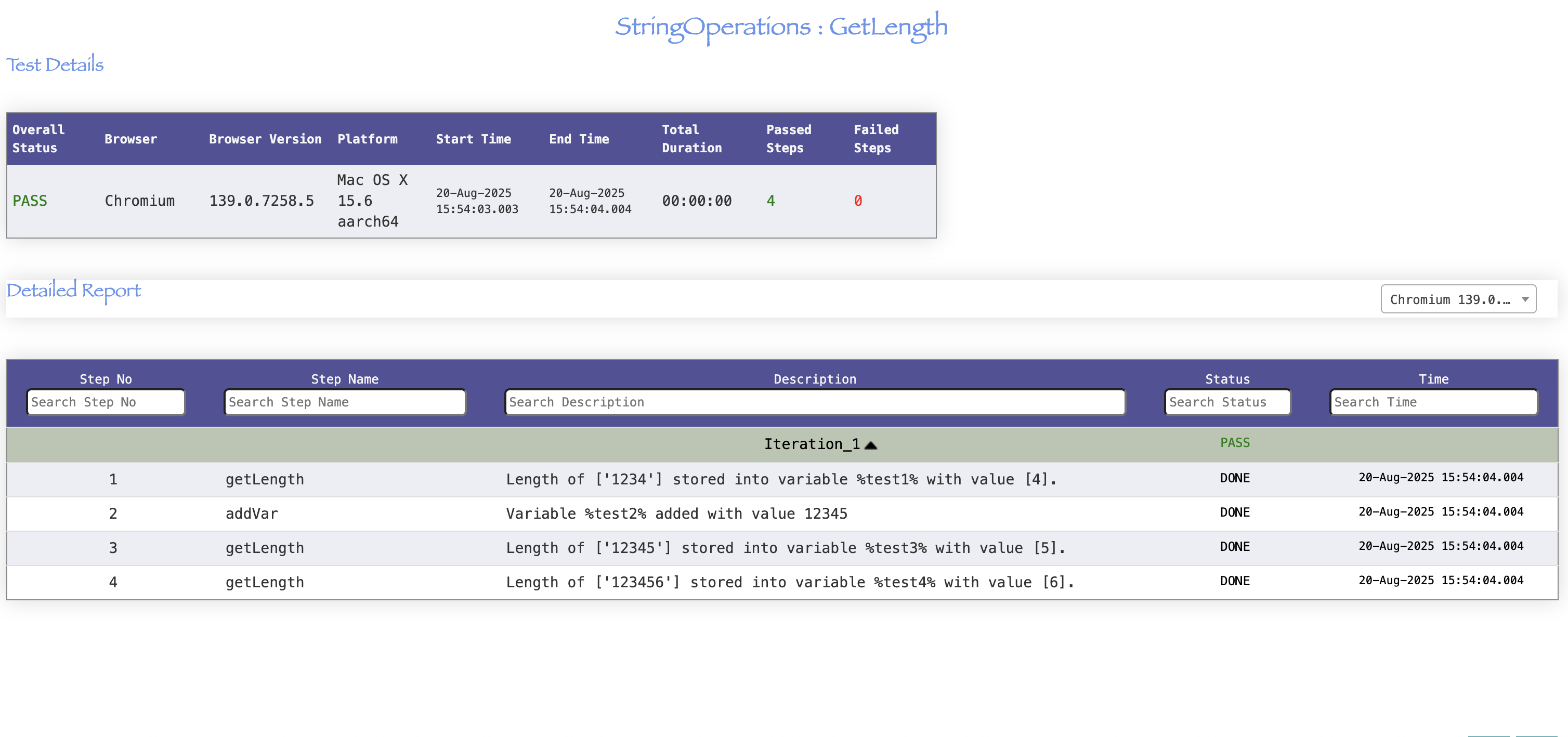Click the red Failed Steps count 0
The width and height of the screenshot is (1568, 737).
coord(858,200)
